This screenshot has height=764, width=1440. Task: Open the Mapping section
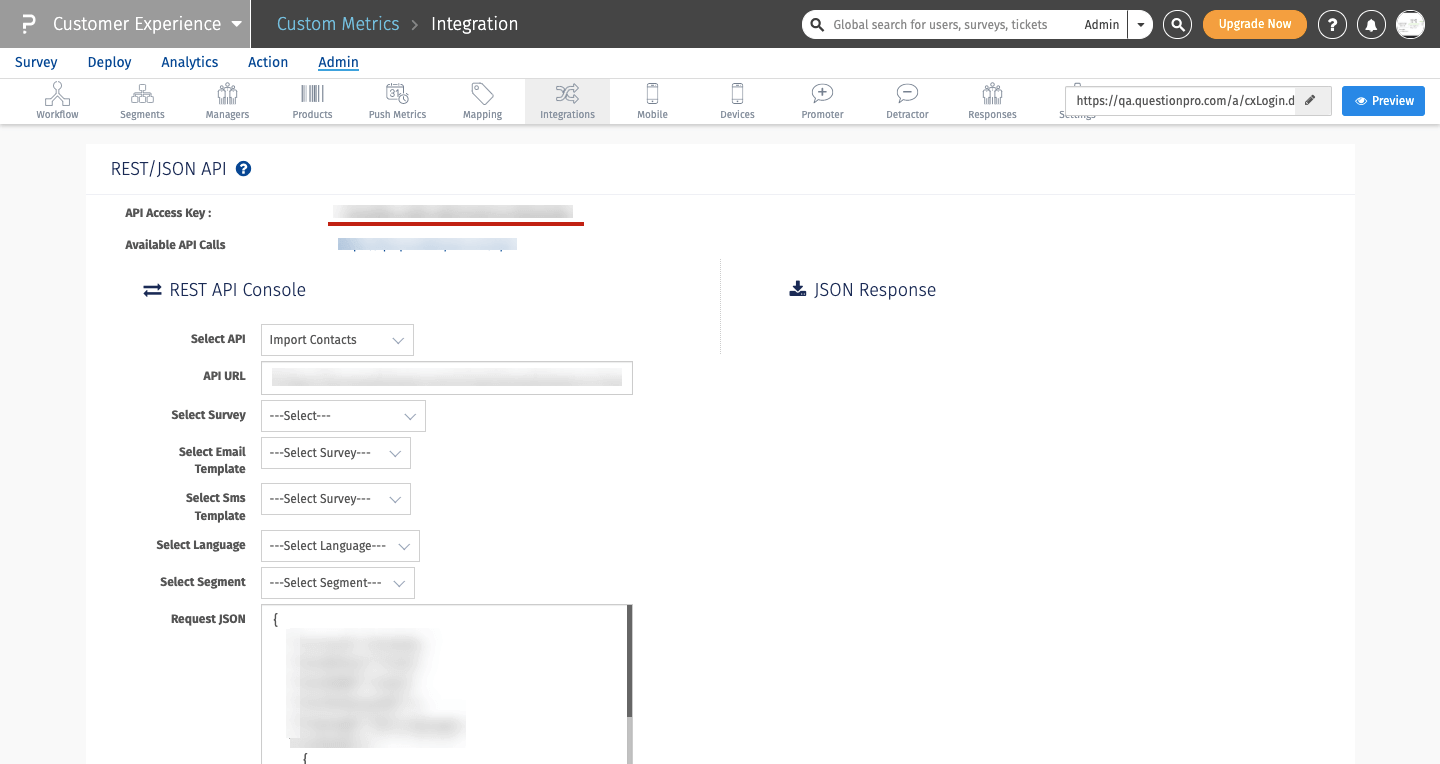[481, 100]
